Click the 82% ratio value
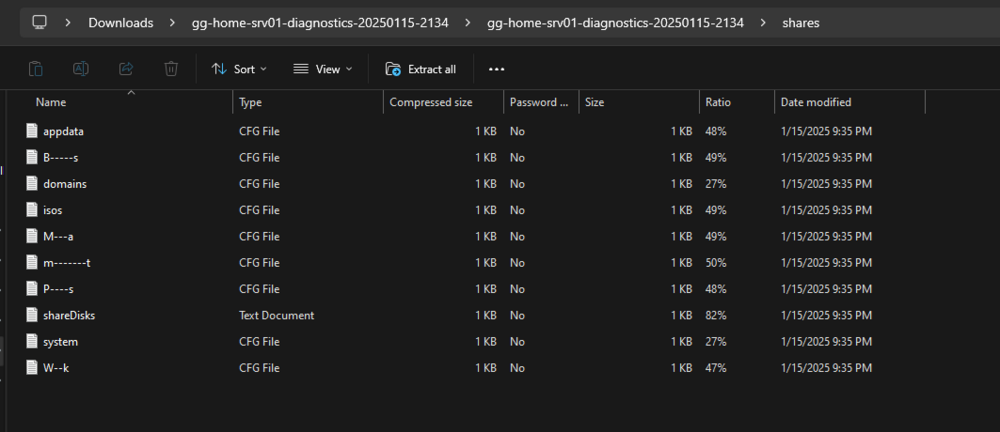The width and height of the screenshot is (1000, 432). 716,315
